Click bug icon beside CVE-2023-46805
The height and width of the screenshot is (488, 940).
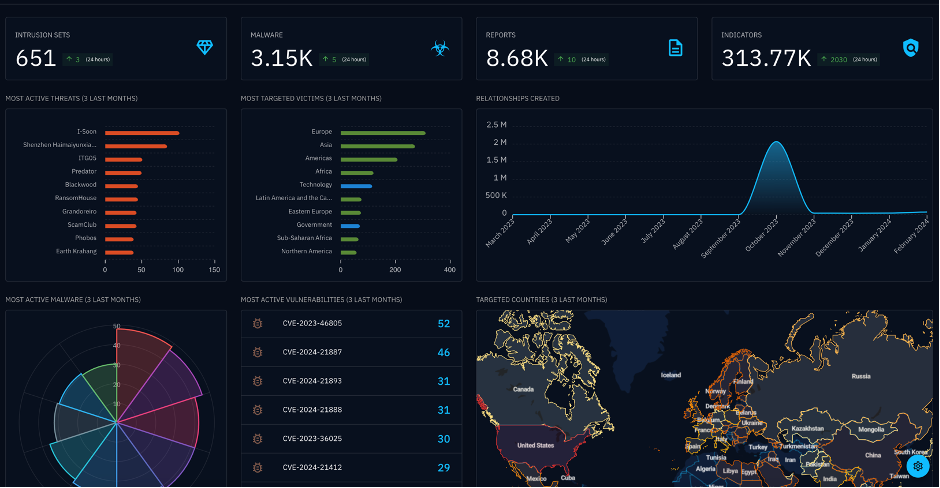(x=258, y=324)
